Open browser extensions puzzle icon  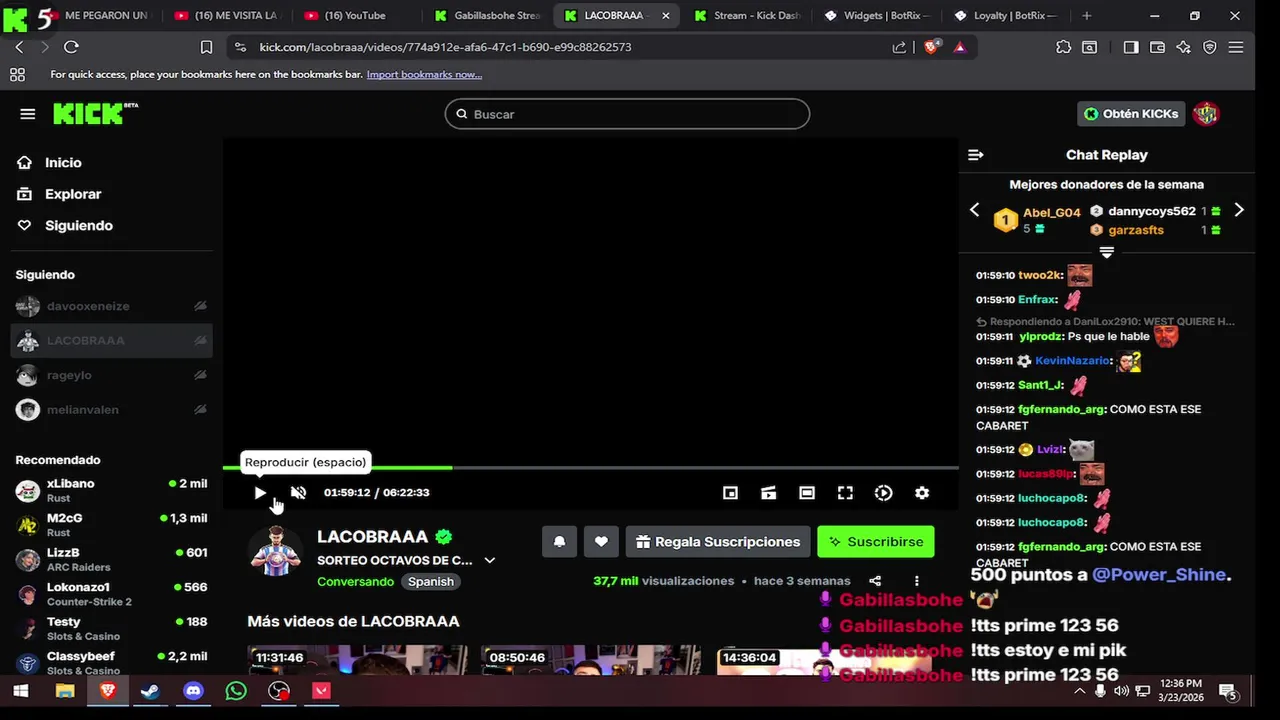click(x=1063, y=47)
